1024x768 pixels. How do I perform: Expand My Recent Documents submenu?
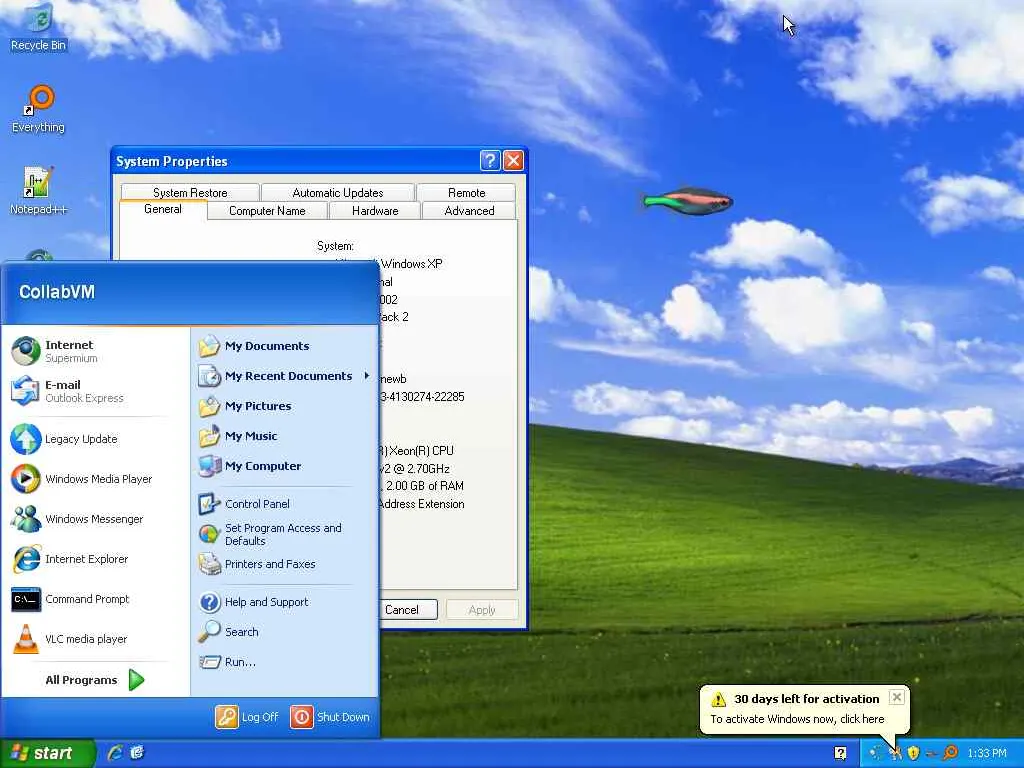(285, 376)
